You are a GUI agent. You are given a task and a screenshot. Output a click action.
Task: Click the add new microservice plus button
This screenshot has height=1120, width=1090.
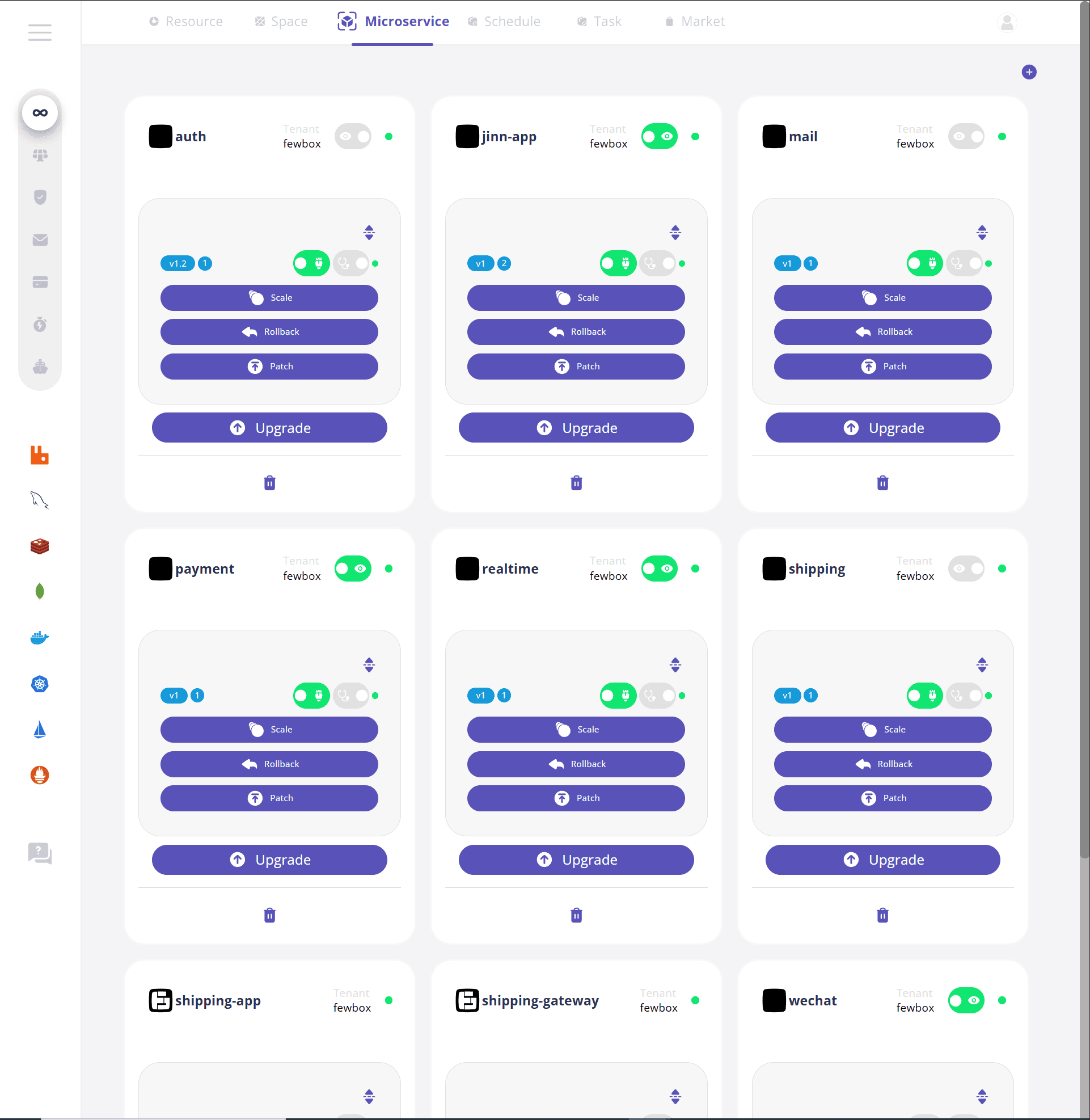click(x=1029, y=71)
